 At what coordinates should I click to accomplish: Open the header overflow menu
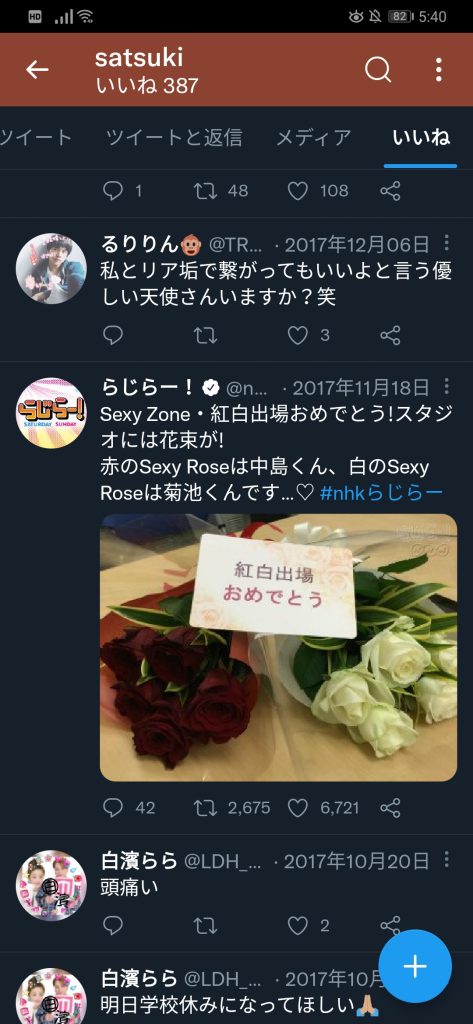pos(438,70)
